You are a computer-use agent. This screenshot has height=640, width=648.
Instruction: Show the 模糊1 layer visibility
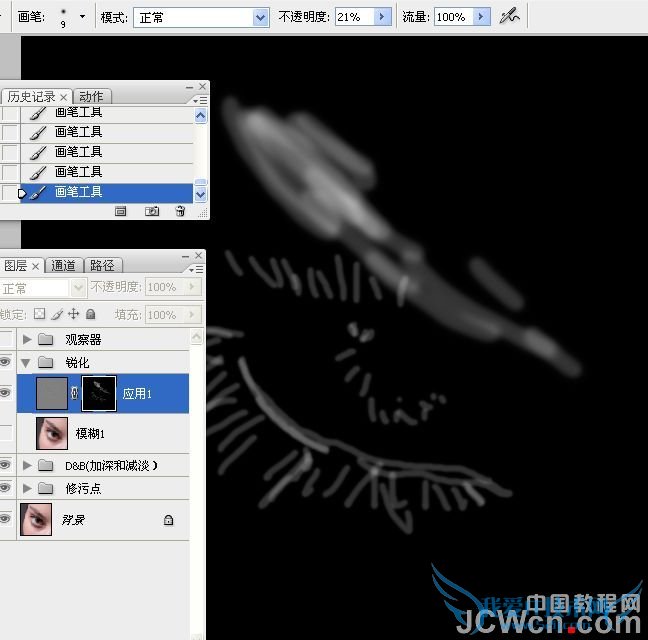(5, 433)
